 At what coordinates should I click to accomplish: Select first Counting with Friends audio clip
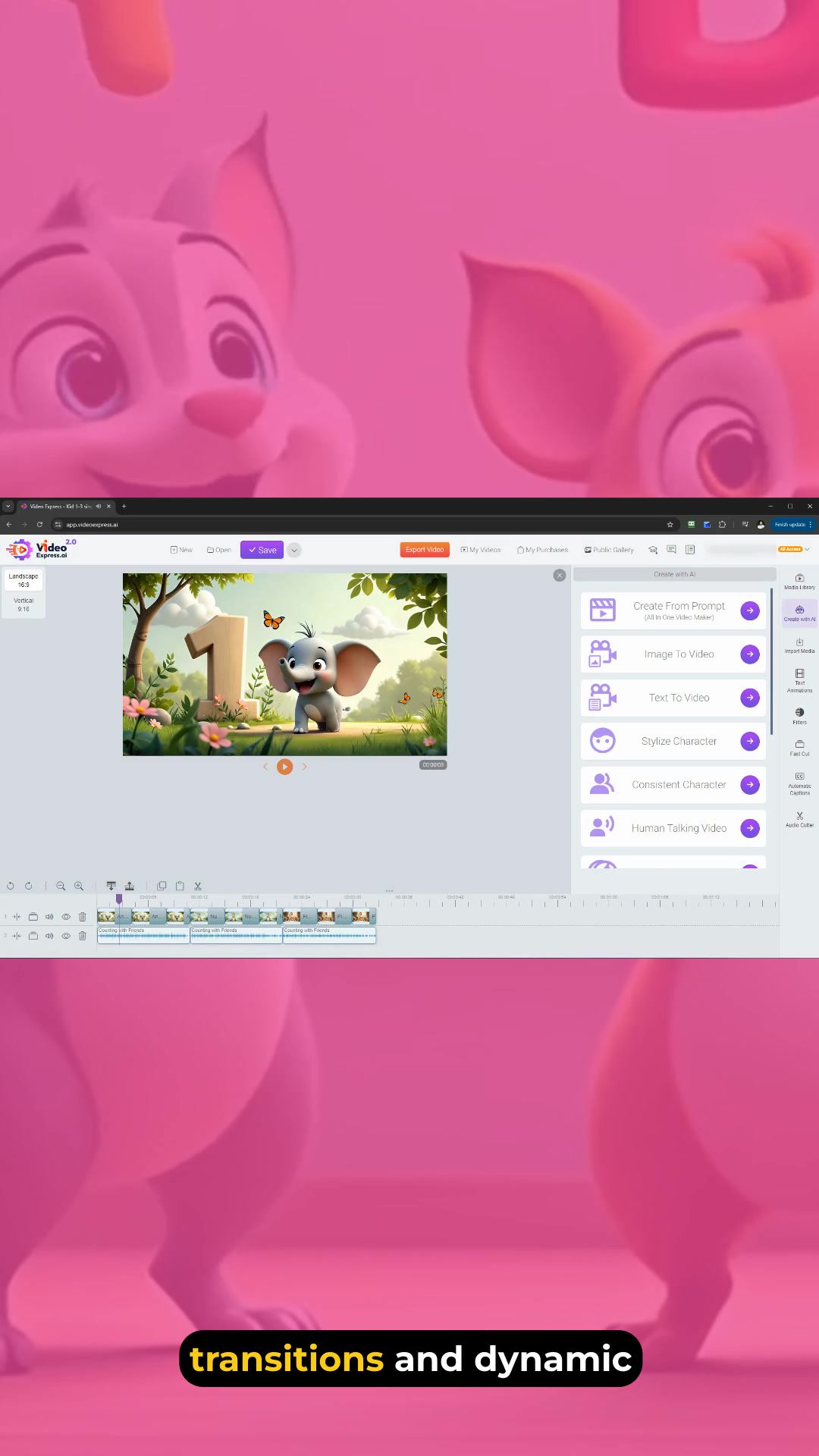pyautogui.click(x=143, y=935)
